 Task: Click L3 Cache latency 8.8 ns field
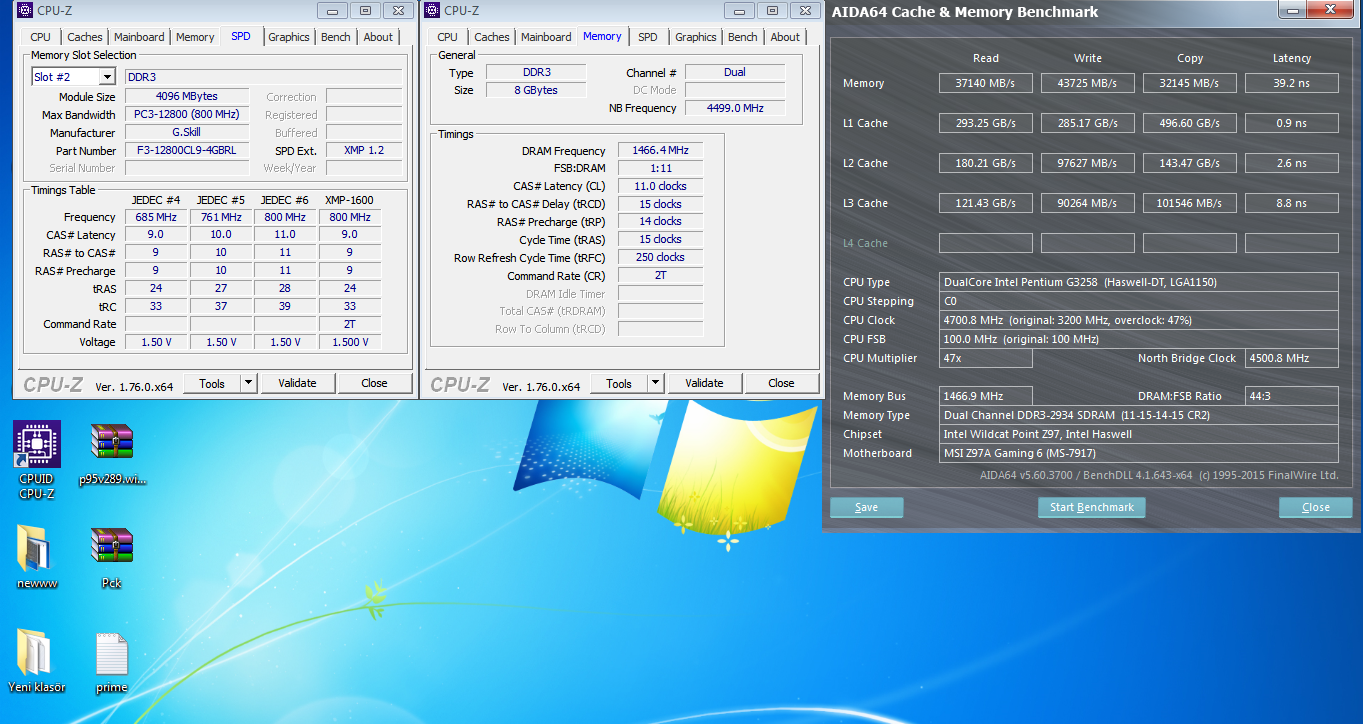pos(1292,203)
